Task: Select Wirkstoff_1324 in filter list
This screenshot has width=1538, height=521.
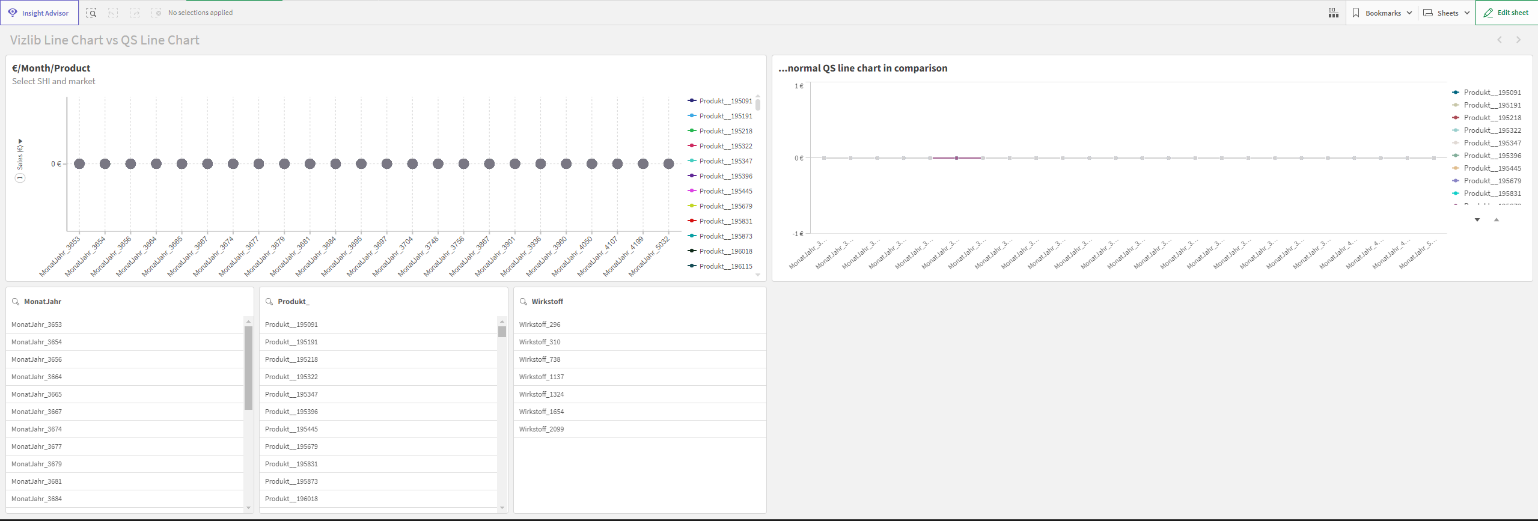Action: (640, 394)
